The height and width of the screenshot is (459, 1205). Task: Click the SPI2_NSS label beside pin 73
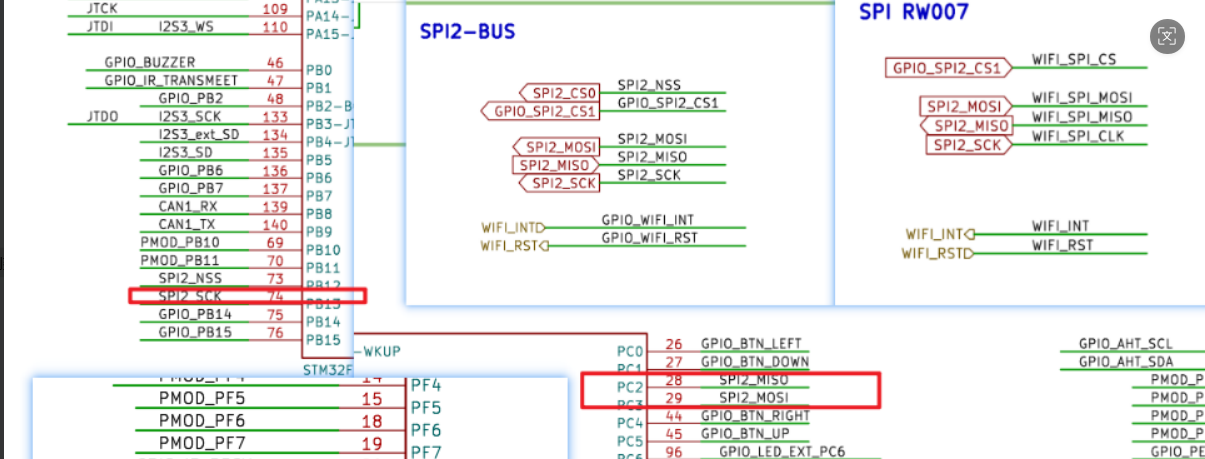pyautogui.click(x=190, y=278)
